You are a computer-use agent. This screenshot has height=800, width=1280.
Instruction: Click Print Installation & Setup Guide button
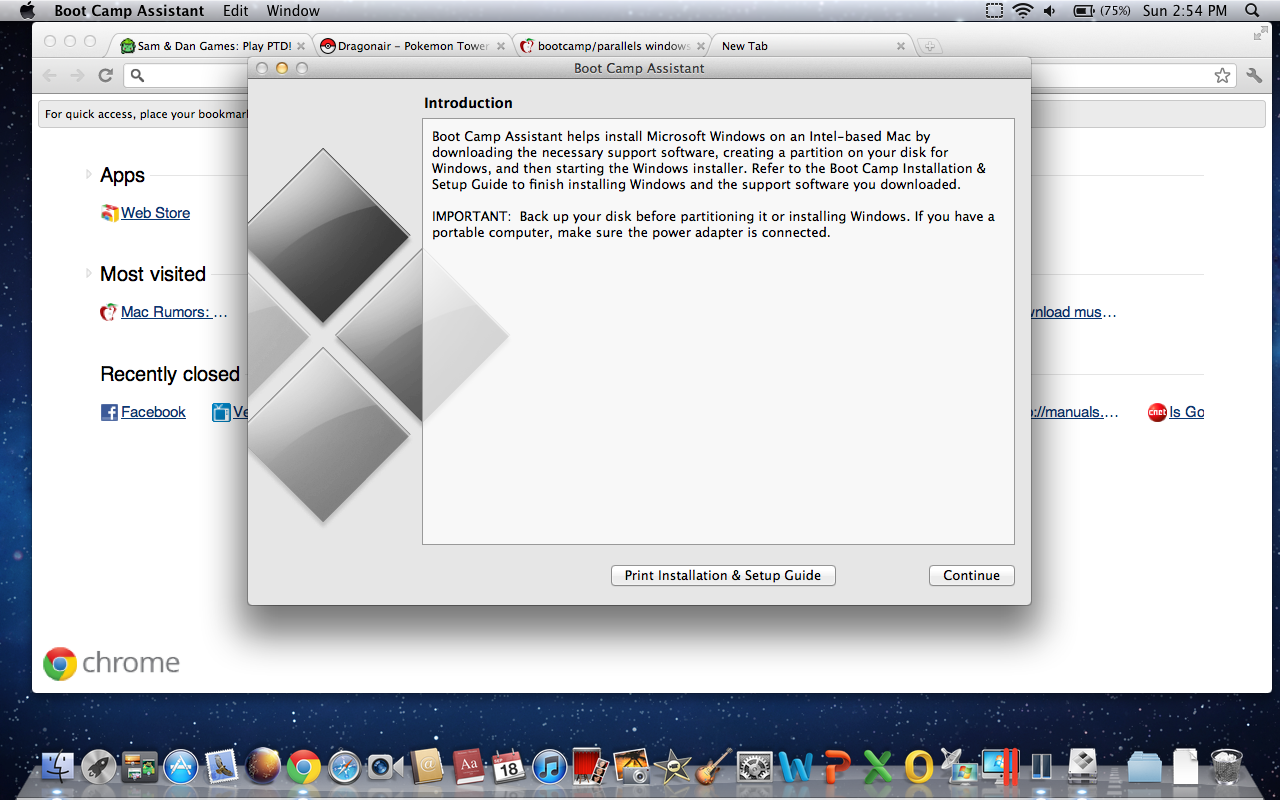point(723,575)
